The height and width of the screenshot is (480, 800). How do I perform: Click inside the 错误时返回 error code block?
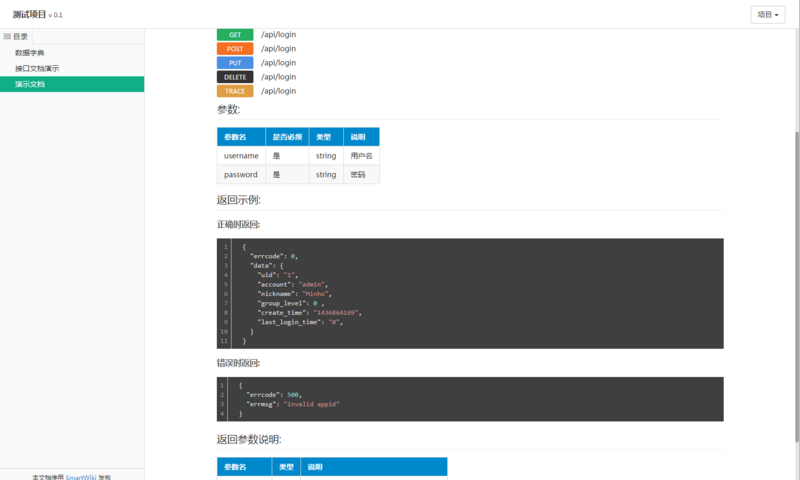click(470, 399)
